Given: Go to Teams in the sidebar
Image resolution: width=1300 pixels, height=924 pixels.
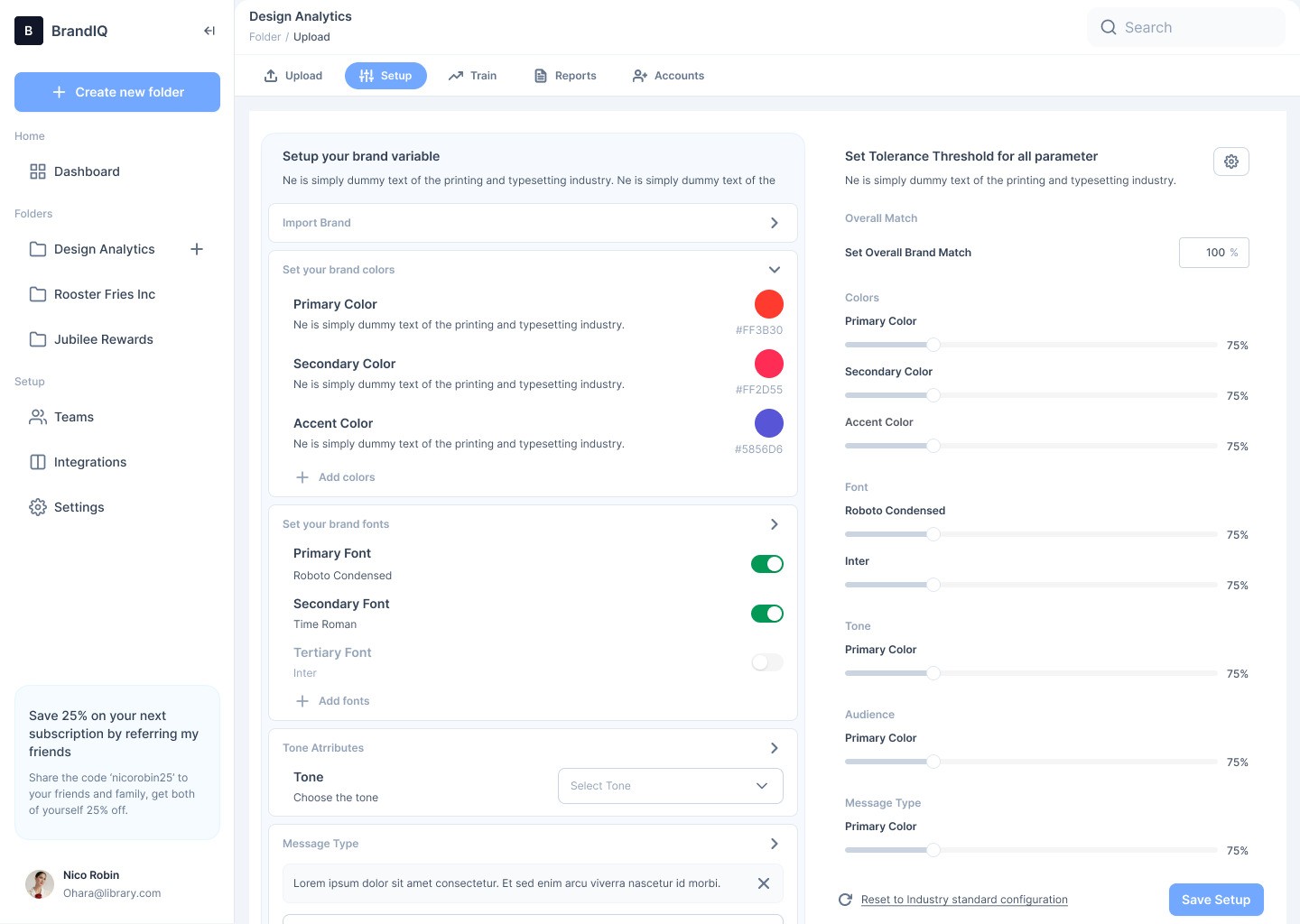Looking at the screenshot, I should pyautogui.click(x=73, y=417).
